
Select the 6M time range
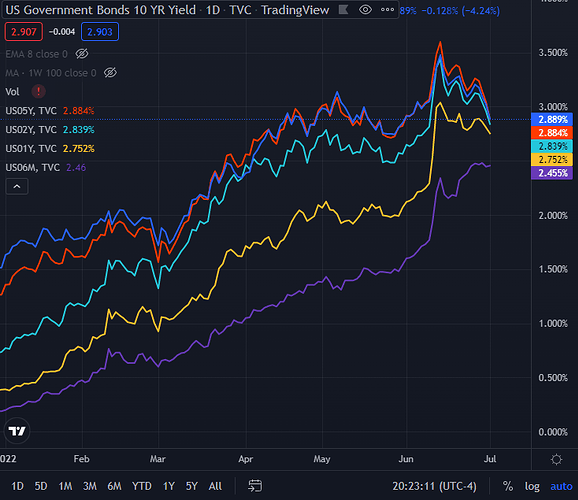114,486
